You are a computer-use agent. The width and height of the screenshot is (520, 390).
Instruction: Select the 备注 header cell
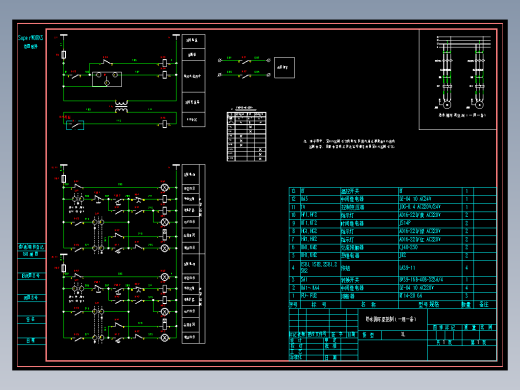(x=484, y=304)
